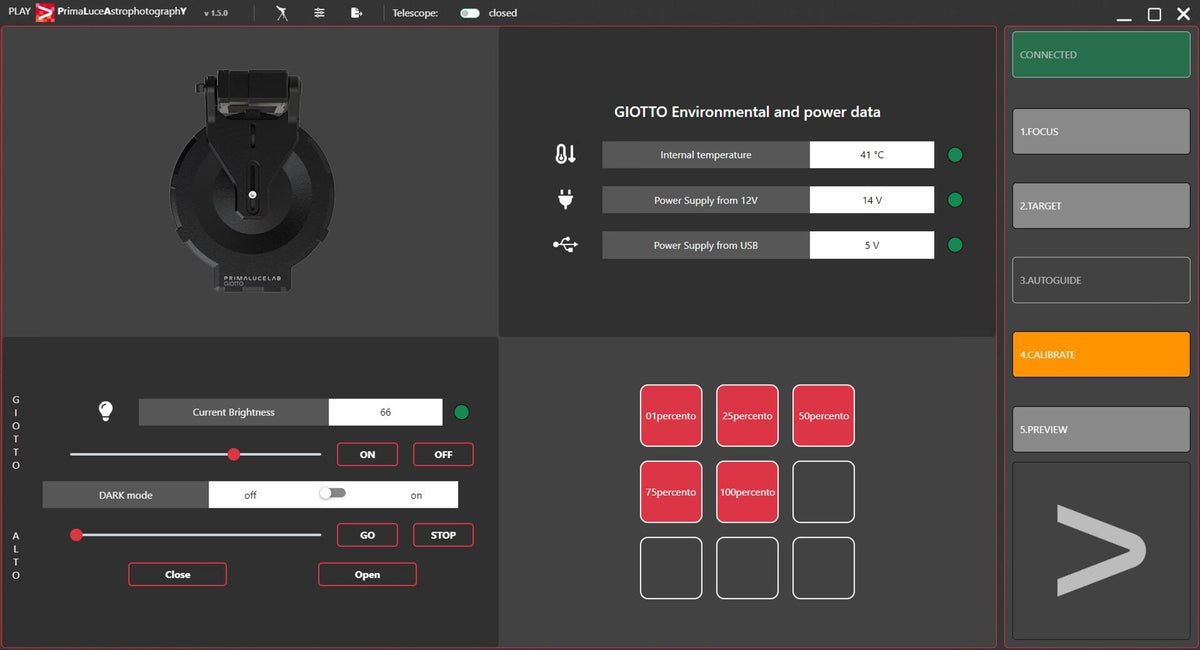The image size is (1200, 650).
Task: Click the 14 V power supply value
Action: 872,200
